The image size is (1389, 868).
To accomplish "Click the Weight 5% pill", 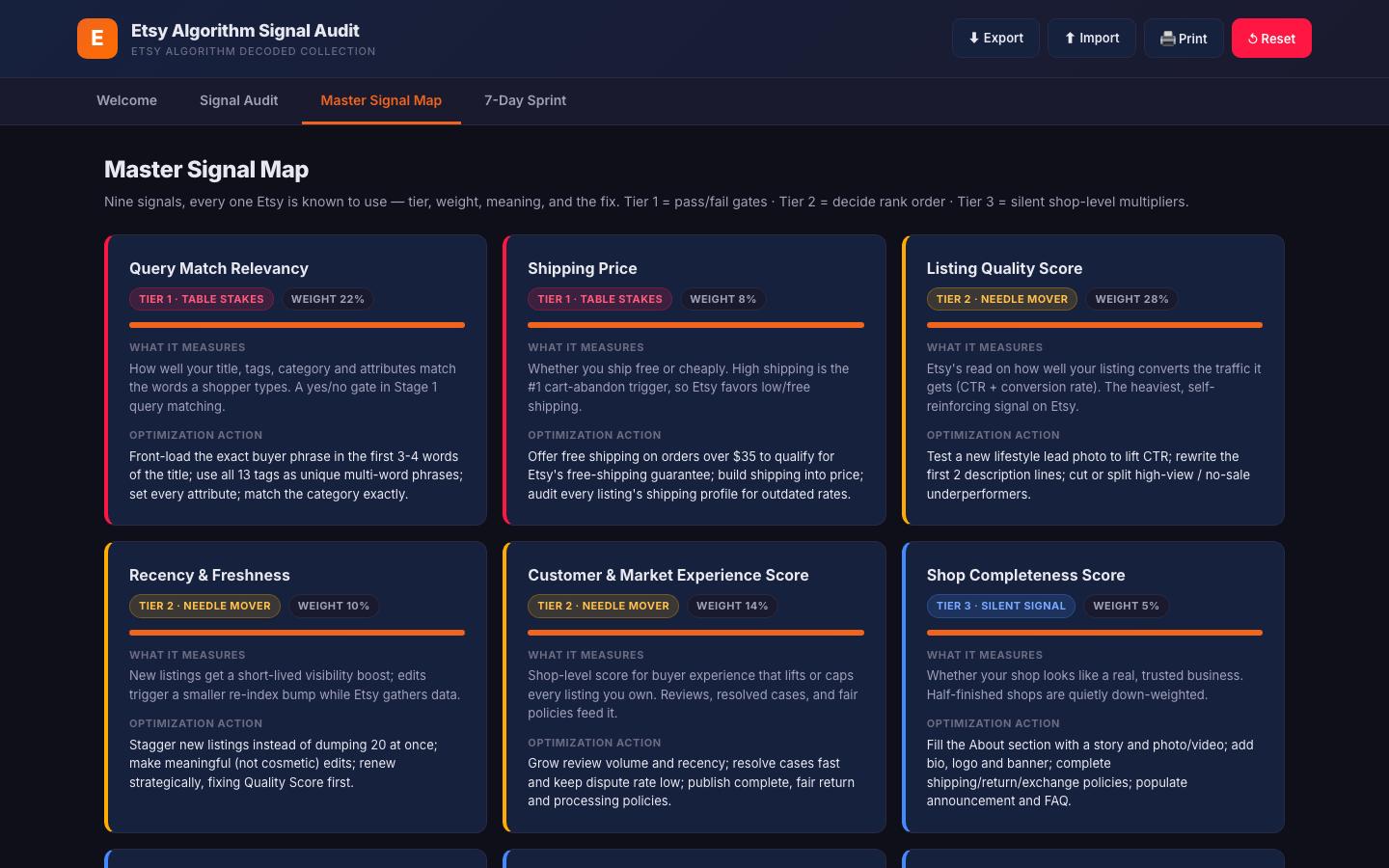I will [1127, 606].
